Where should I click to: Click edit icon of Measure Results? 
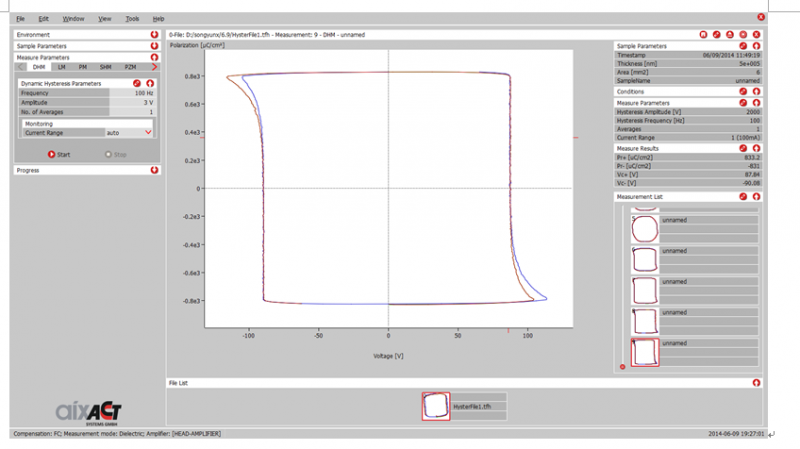(x=743, y=148)
